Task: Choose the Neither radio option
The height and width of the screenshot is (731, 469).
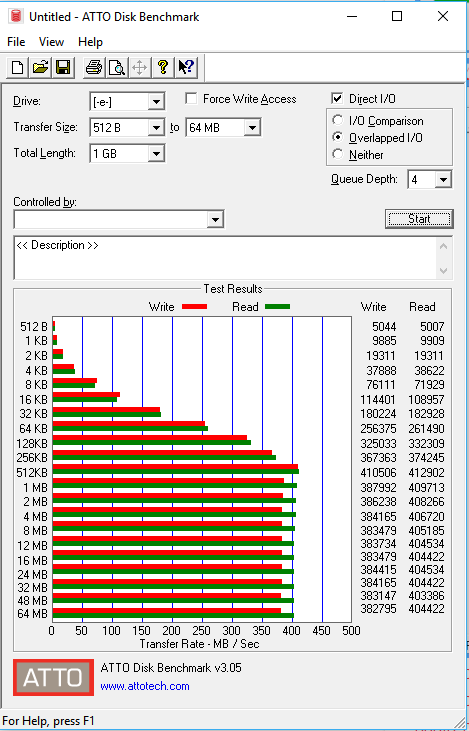Action: (x=338, y=154)
